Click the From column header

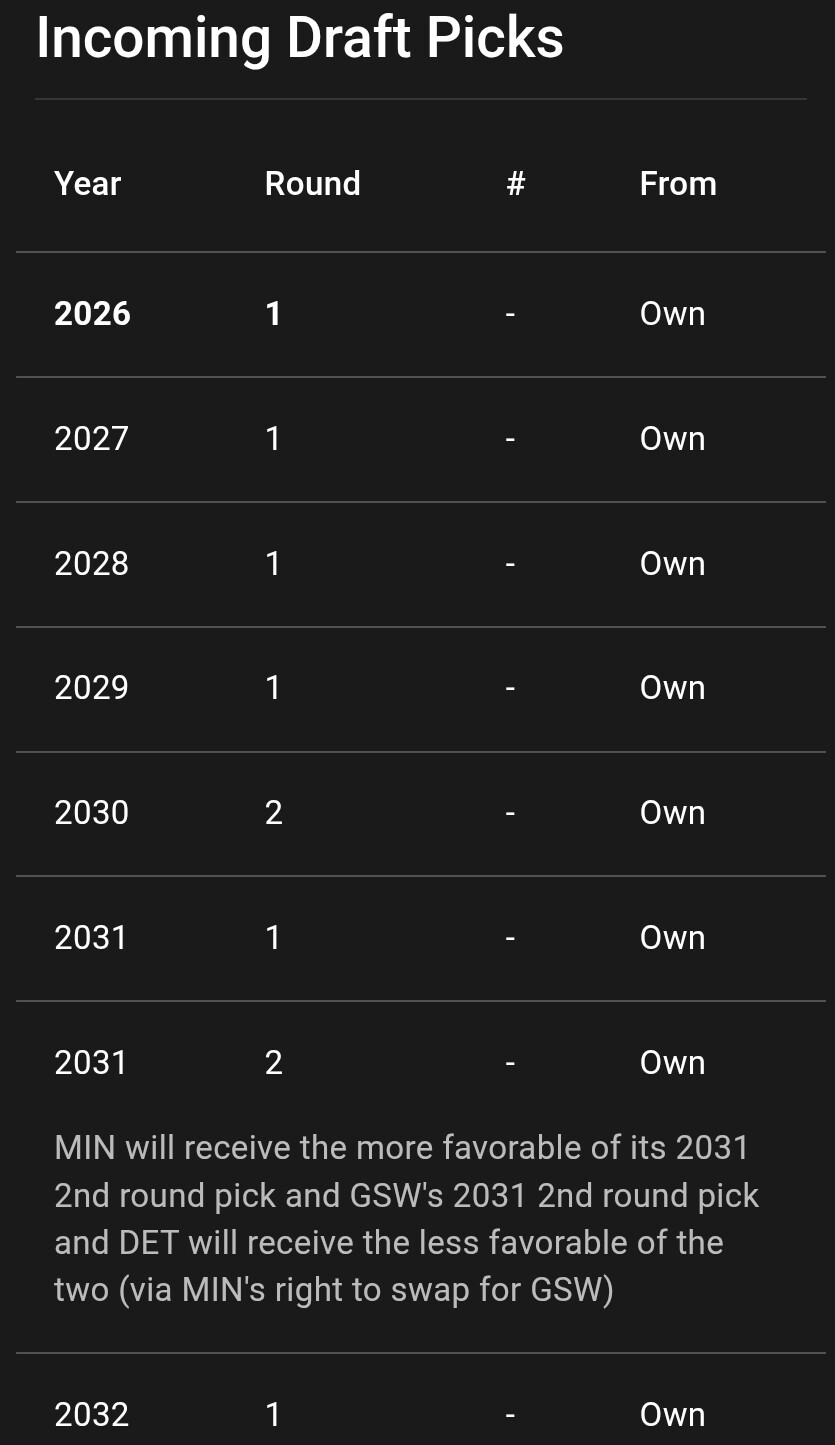677,184
